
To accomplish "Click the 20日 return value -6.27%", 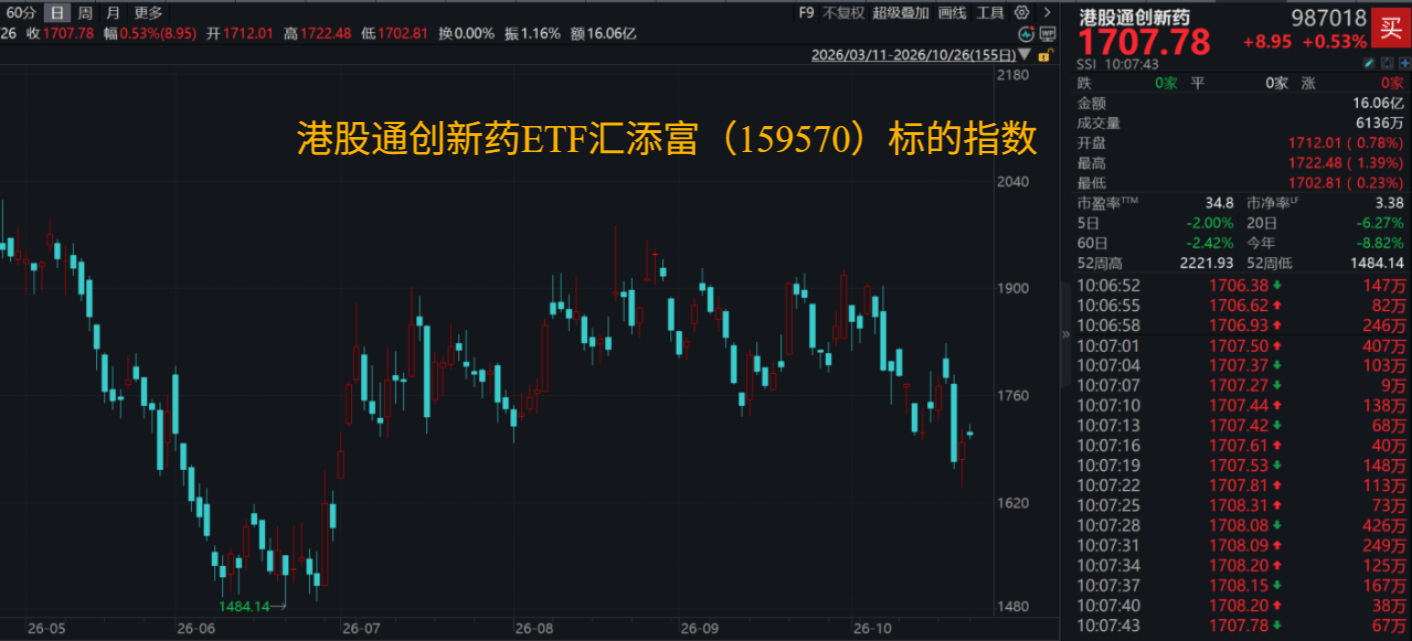I will [1380, 222].
